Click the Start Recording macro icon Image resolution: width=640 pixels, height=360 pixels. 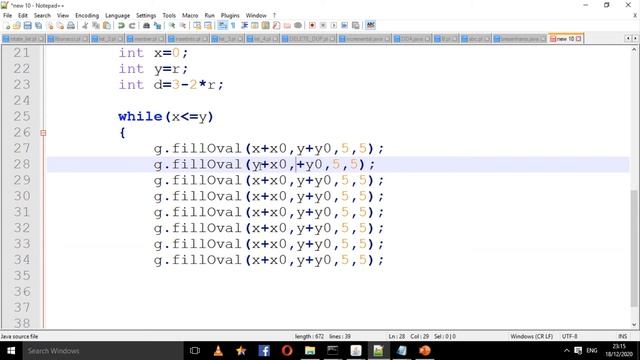tap(312, 25)
